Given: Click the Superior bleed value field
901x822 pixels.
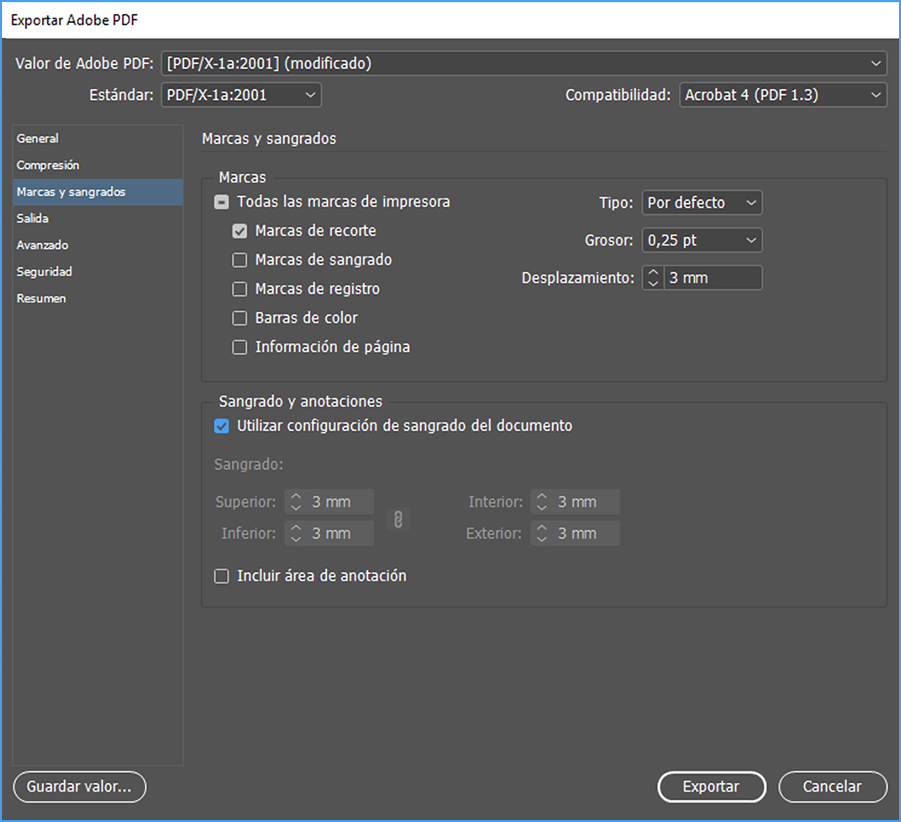Looking at the screenshot, I should (x=340, y=502).
